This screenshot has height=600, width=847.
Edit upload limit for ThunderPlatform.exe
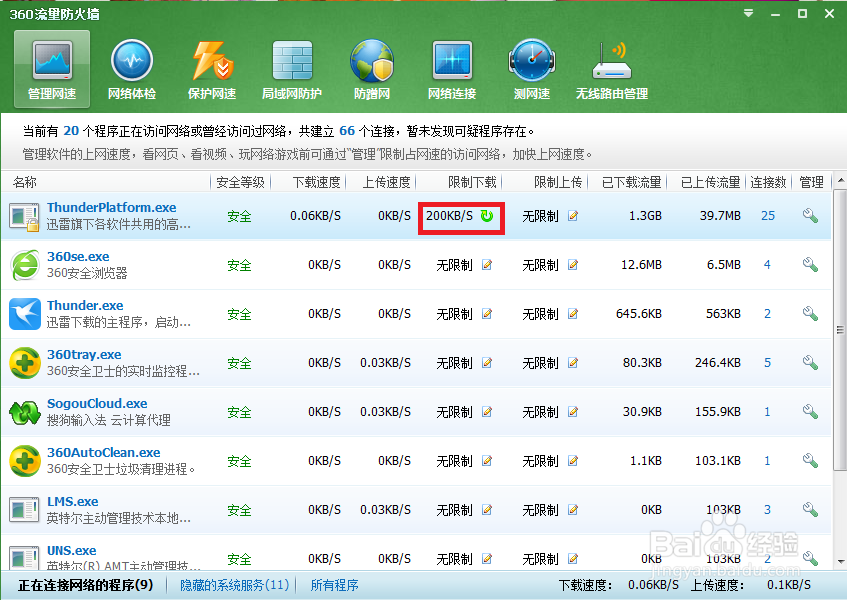(573, 216)
